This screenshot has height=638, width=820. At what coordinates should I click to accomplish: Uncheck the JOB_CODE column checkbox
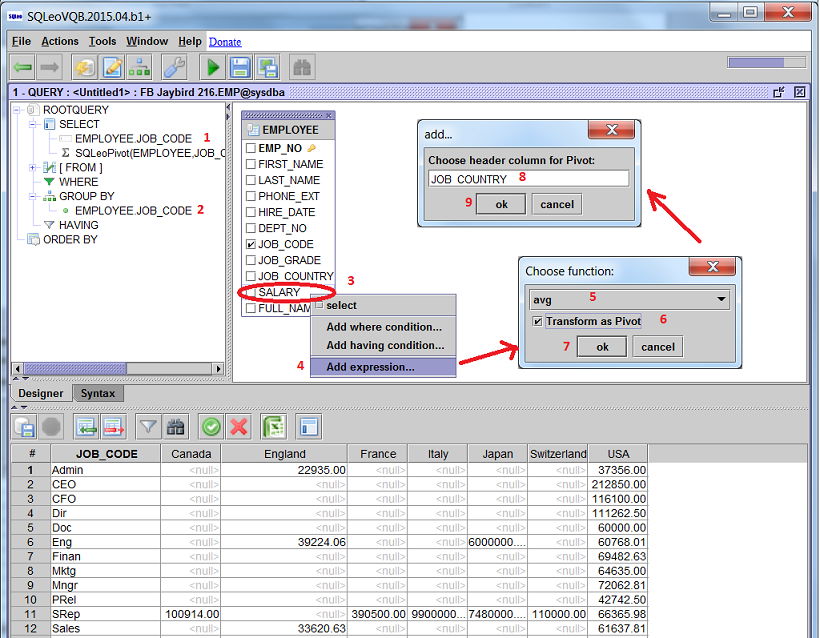click(x=251, y=244)
